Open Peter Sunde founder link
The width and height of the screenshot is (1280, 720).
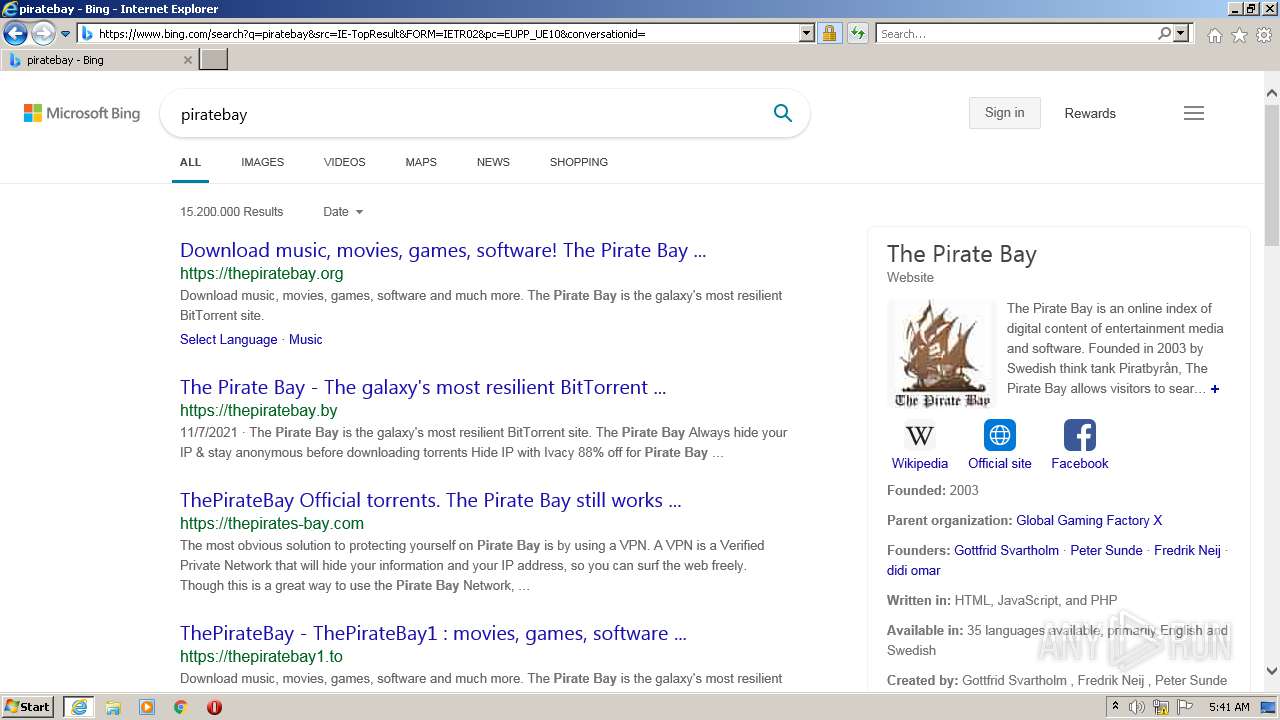1106,551
